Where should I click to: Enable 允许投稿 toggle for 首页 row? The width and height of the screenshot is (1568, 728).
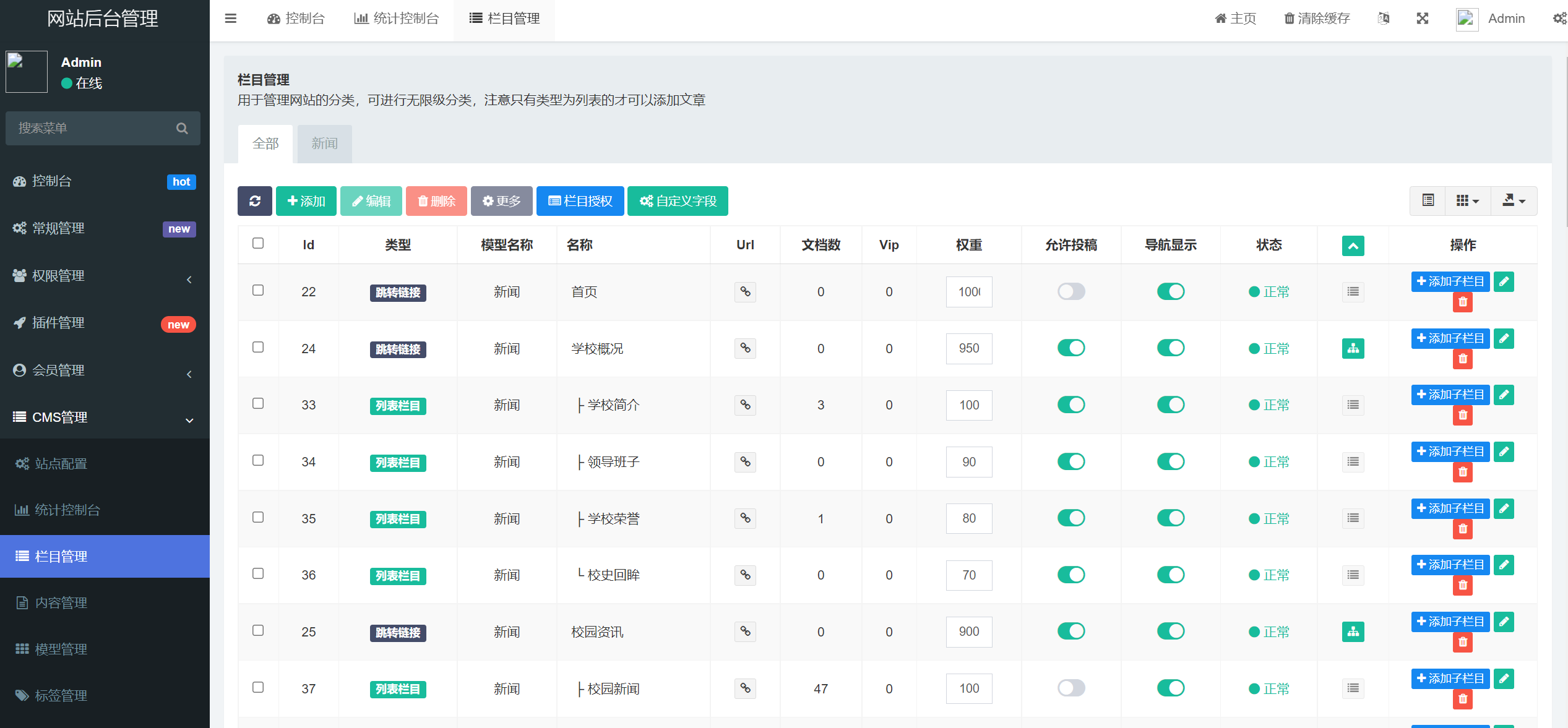tap(1071, 291)
